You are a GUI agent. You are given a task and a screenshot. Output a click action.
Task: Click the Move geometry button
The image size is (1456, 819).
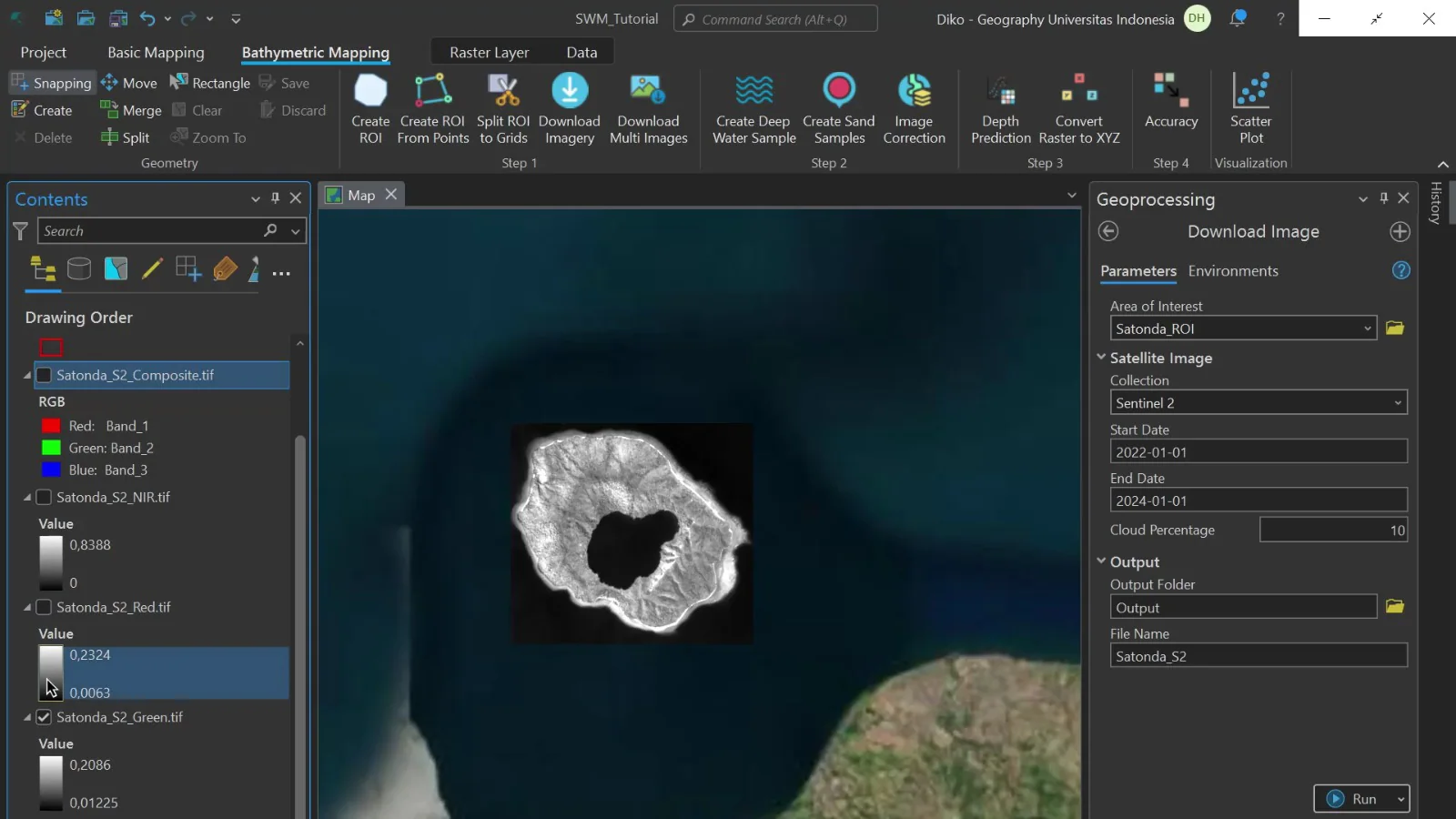pos(129,83)
